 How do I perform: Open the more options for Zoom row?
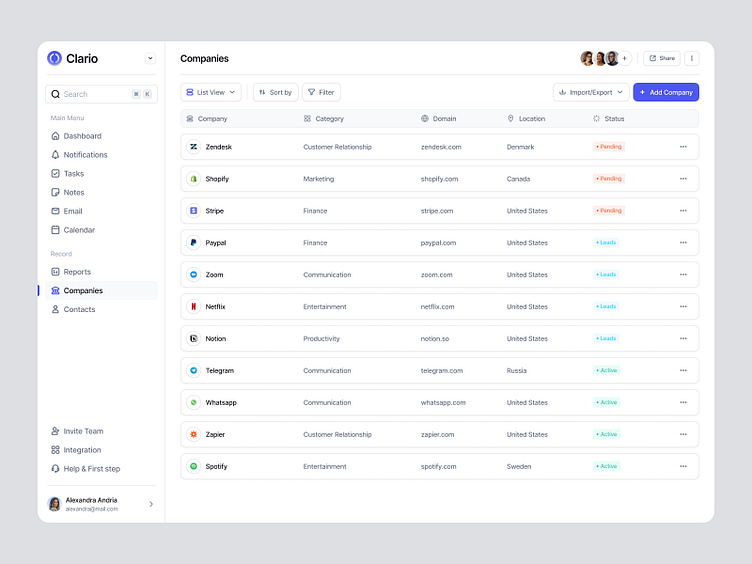tap(683, 275)
